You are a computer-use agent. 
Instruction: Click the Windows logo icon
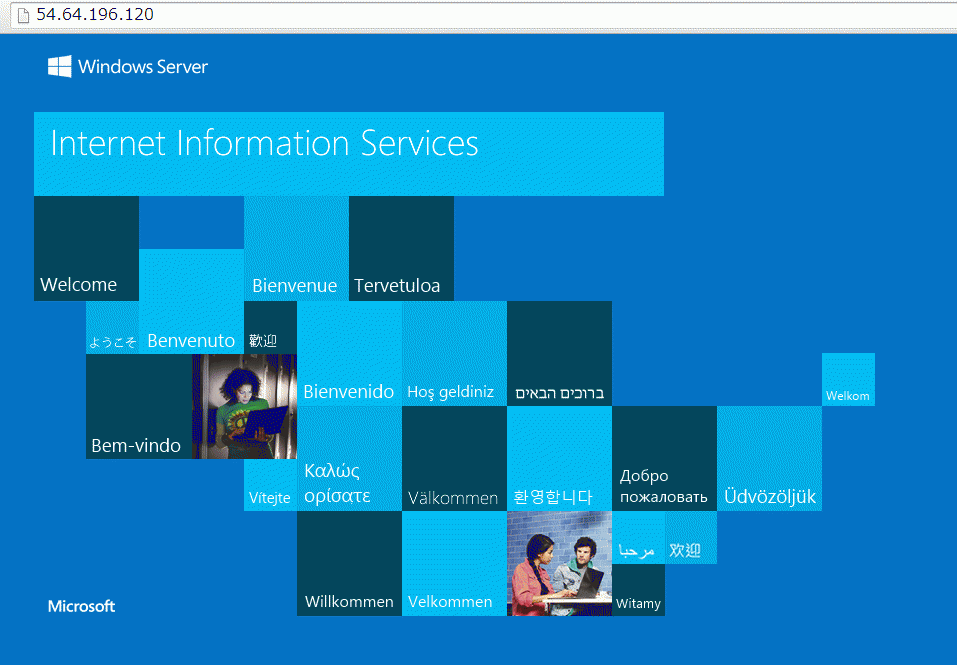[59, 66]
